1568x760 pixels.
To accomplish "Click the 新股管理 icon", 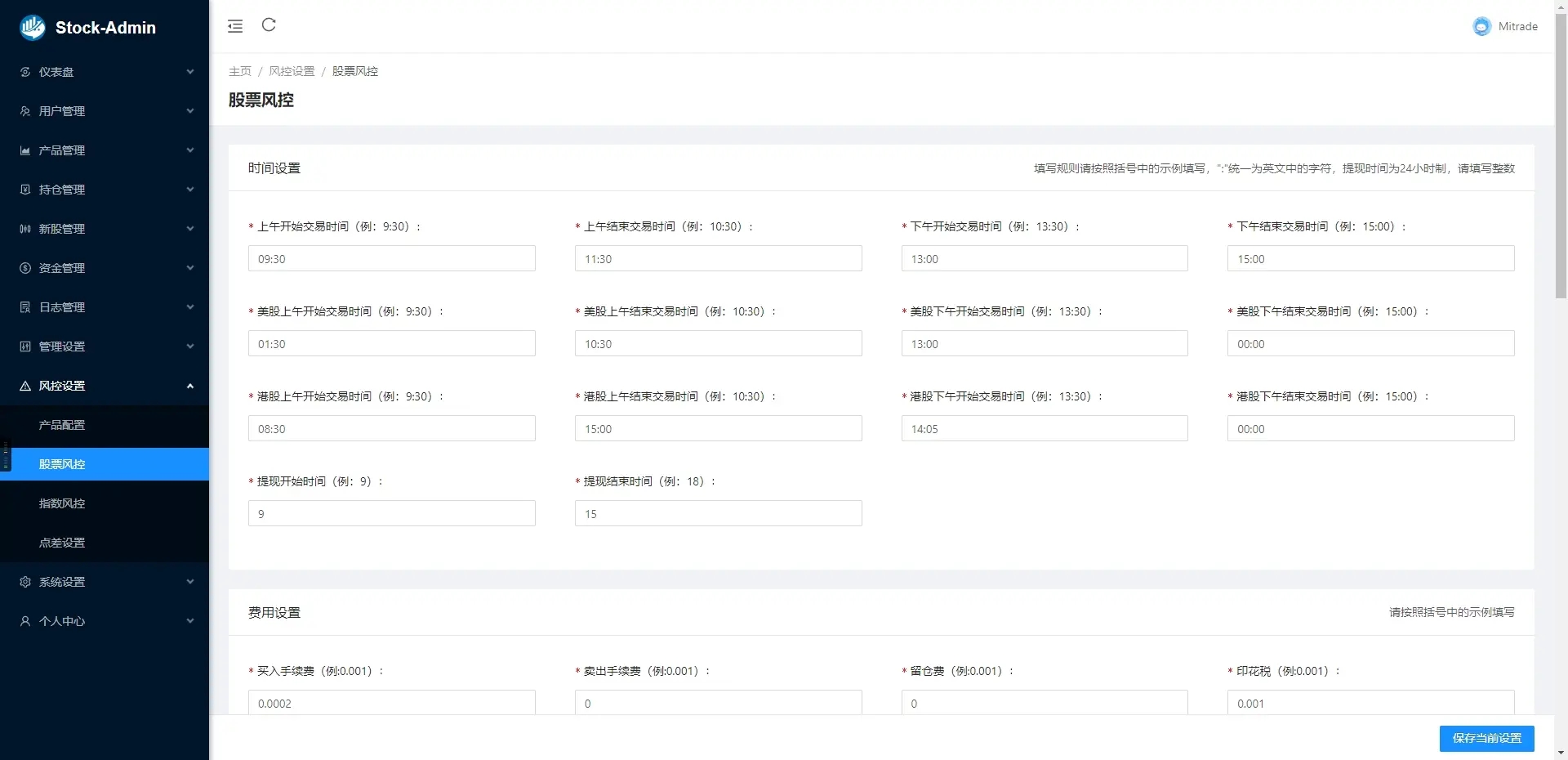I will [25, 229].
